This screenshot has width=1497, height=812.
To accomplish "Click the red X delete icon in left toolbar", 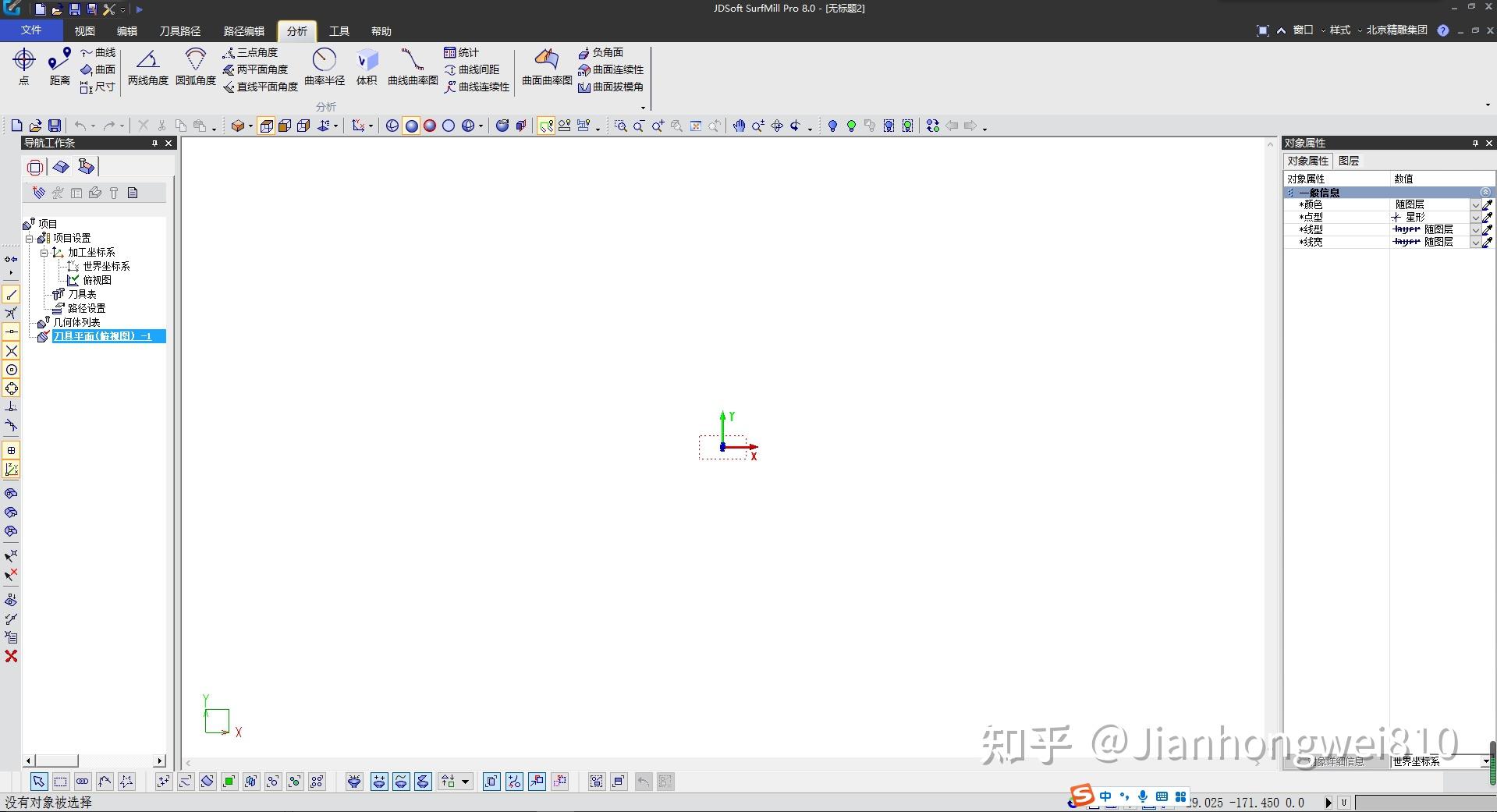I will click(x=11, y=657).
